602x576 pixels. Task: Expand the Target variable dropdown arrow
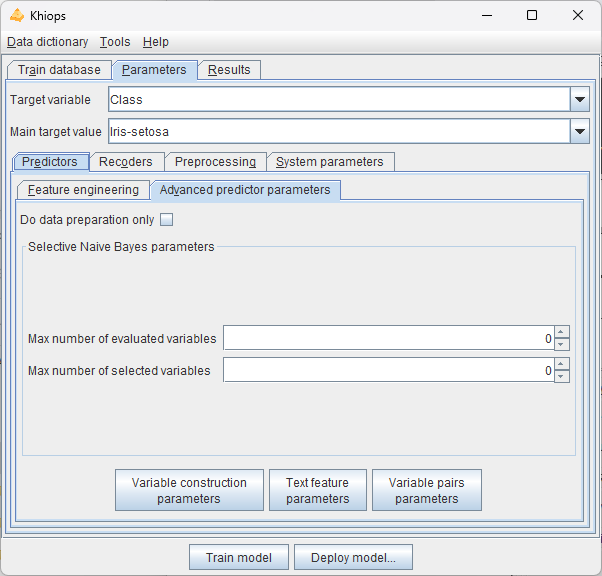pyautogui.click(x=579, y=99)
